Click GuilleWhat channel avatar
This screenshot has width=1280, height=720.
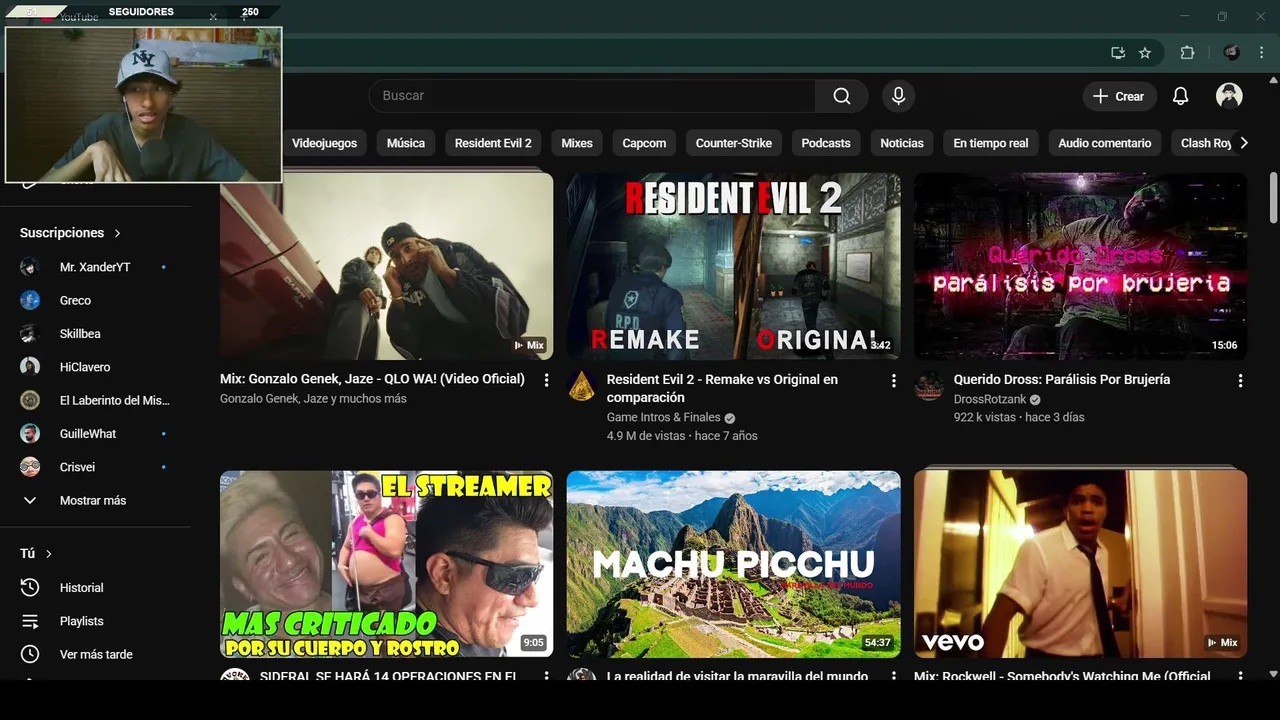(30, 433)
